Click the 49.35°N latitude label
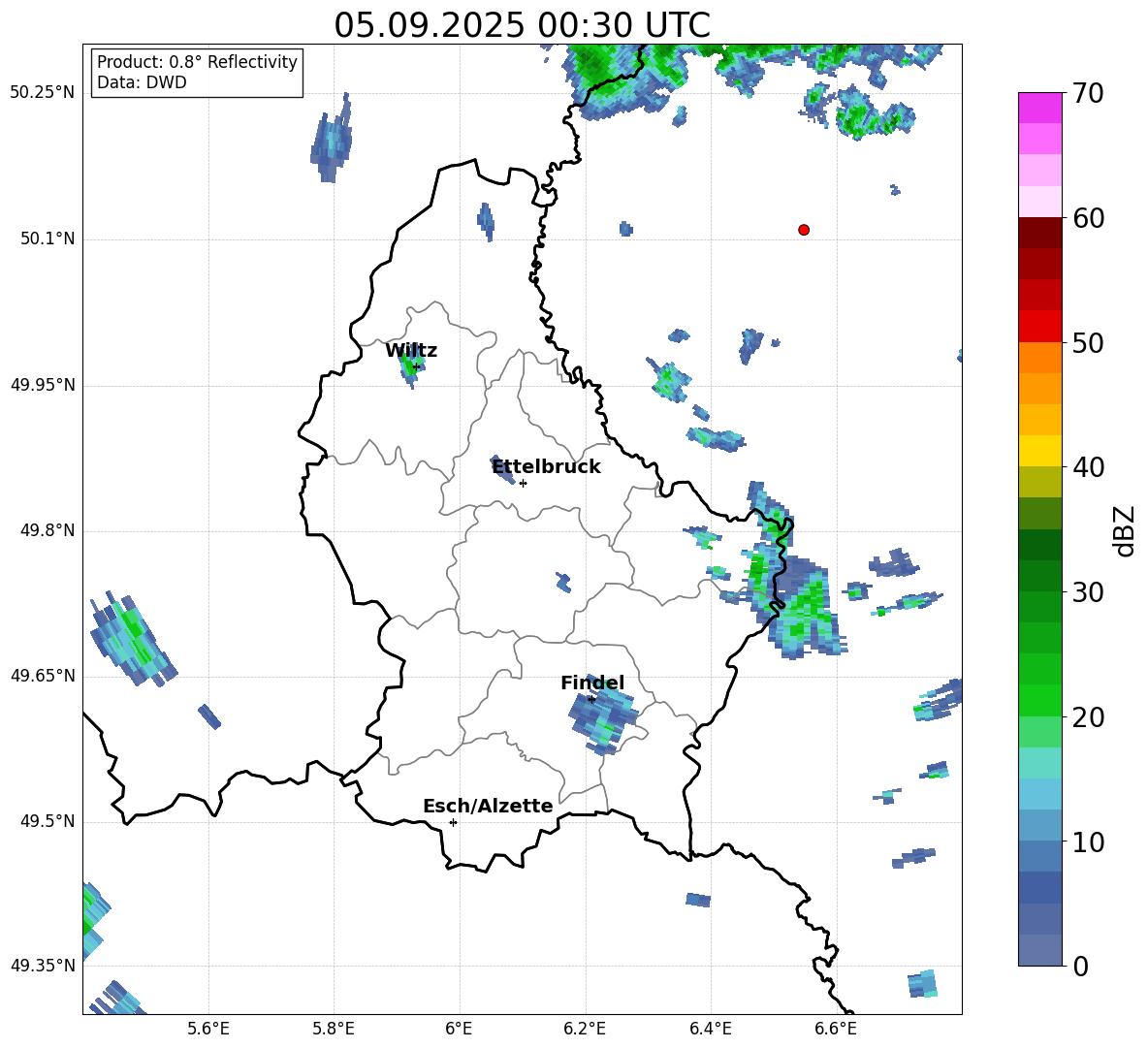 click(x=43, y=966)
